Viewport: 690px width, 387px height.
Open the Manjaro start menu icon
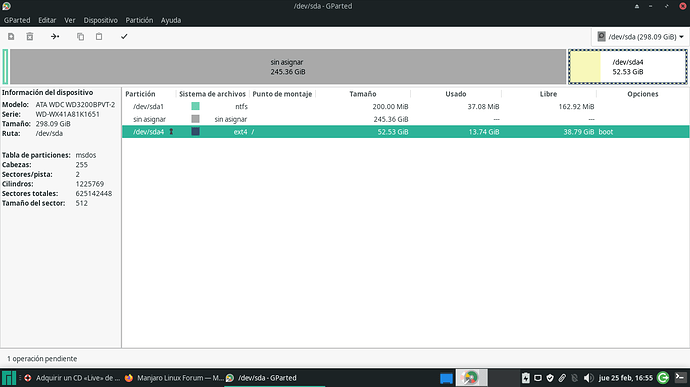tap(9, 378)
